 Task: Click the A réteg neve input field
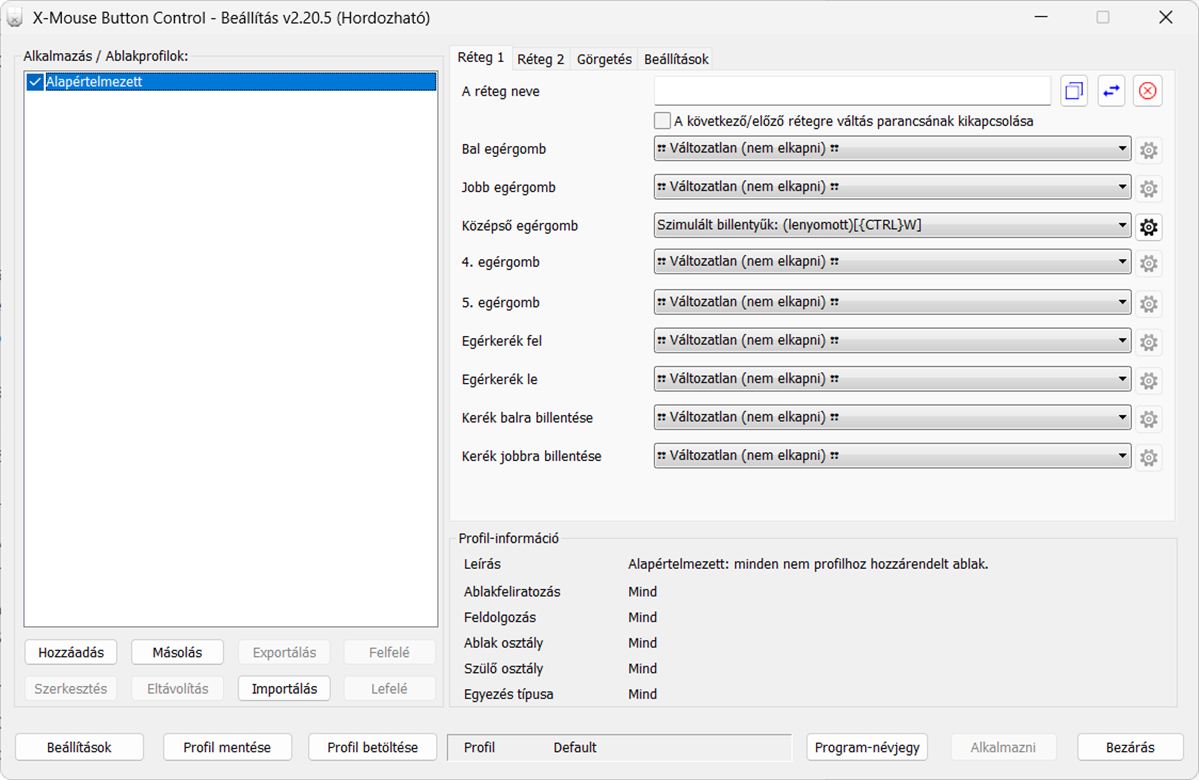tap(853, 91)
